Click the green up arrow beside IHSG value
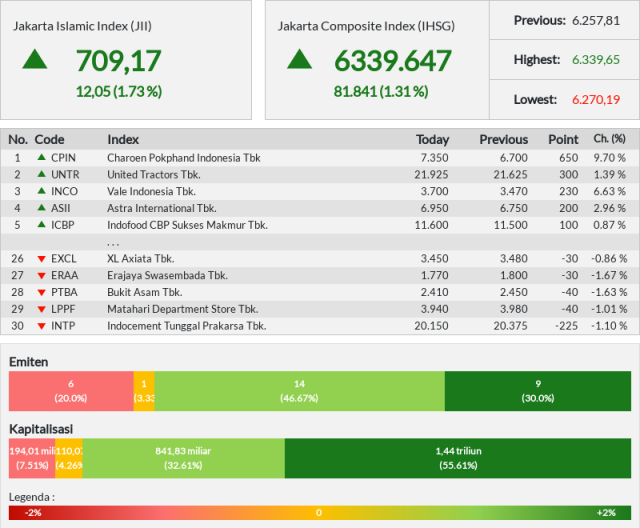The height and width of the screenshot is (528, 640). tap(299, 59)
